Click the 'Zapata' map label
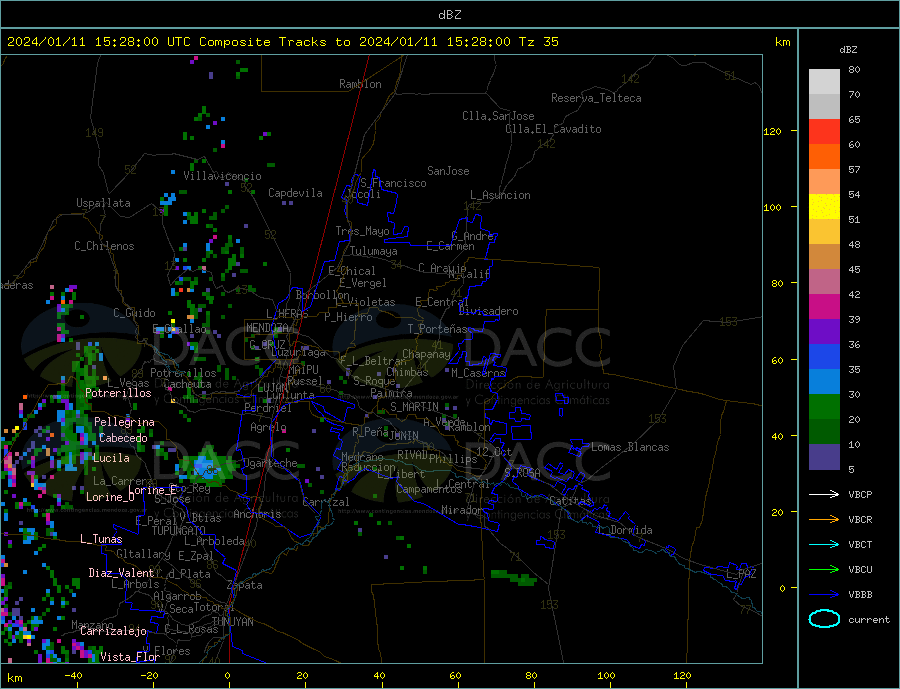This screenshot has height=689, width=900. 245,585
